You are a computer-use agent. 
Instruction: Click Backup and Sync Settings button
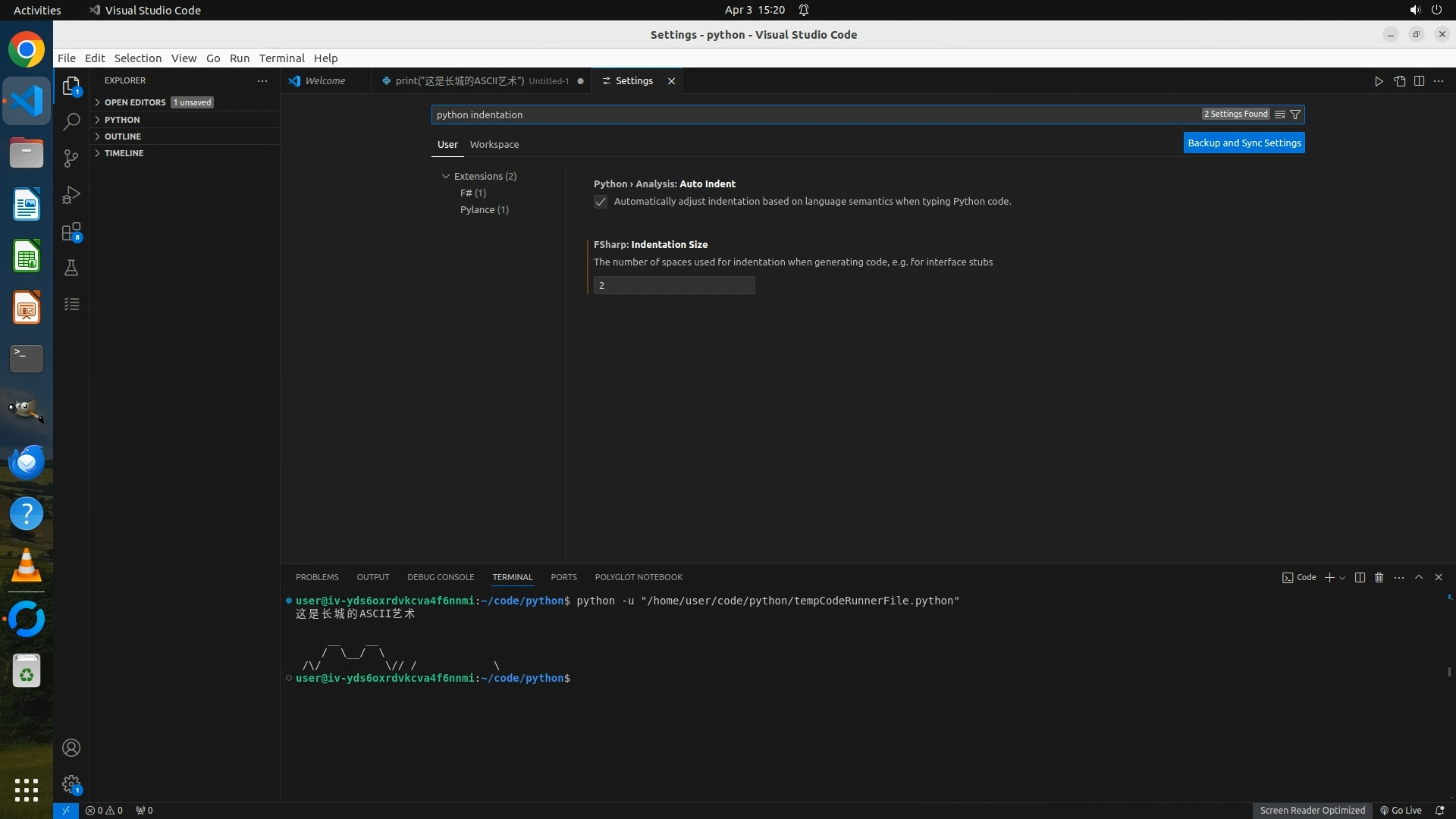(x=1244, y=143)
